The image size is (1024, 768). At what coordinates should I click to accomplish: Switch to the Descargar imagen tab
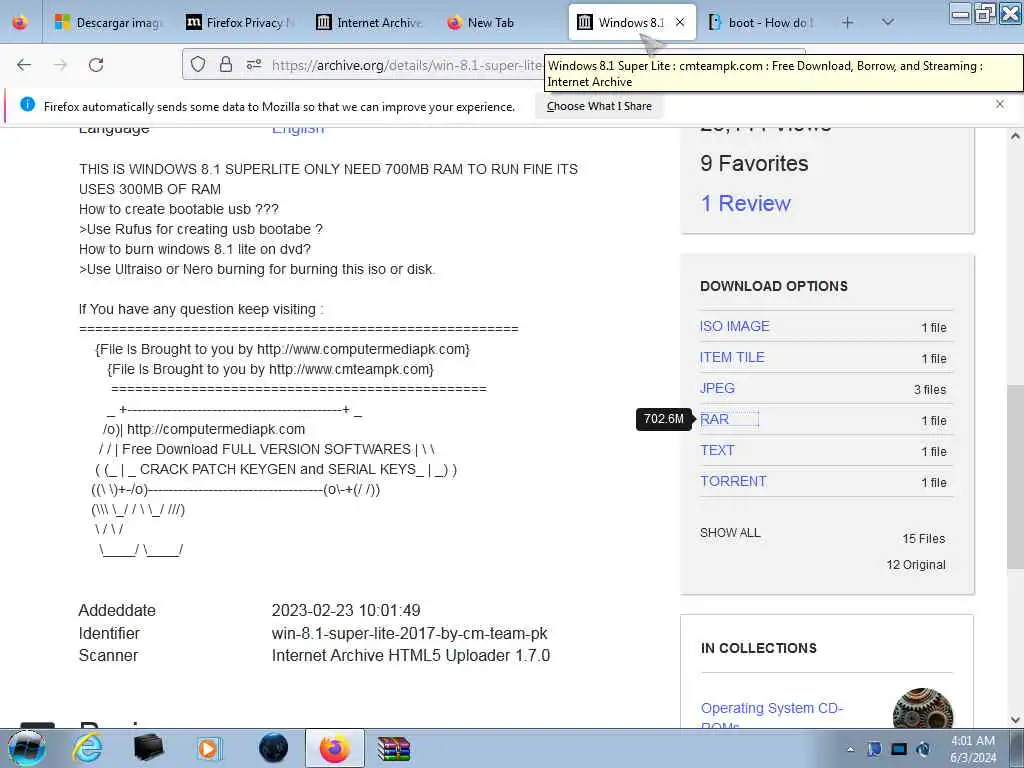[109, 22]
